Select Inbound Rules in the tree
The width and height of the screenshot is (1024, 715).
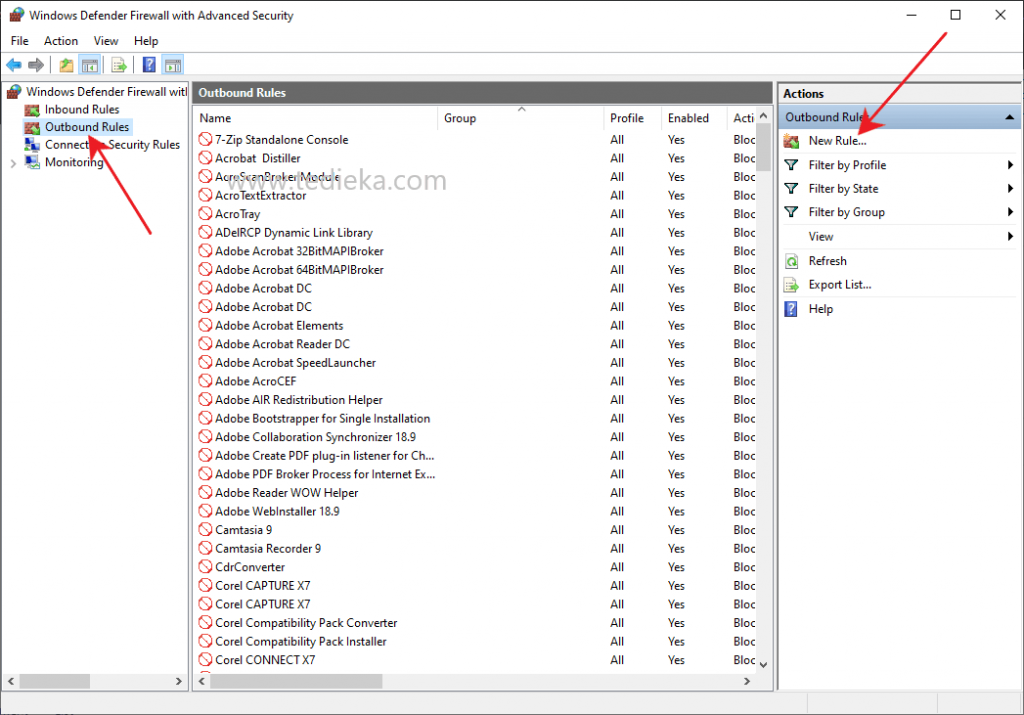(82, 110)
